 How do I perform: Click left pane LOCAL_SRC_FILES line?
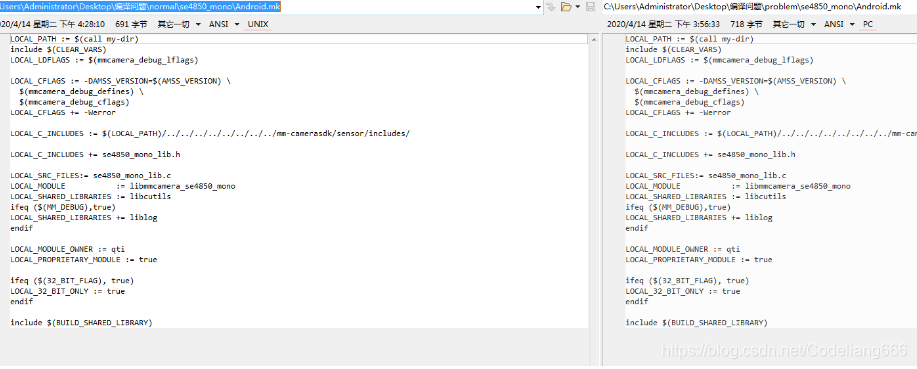[91, 175]
